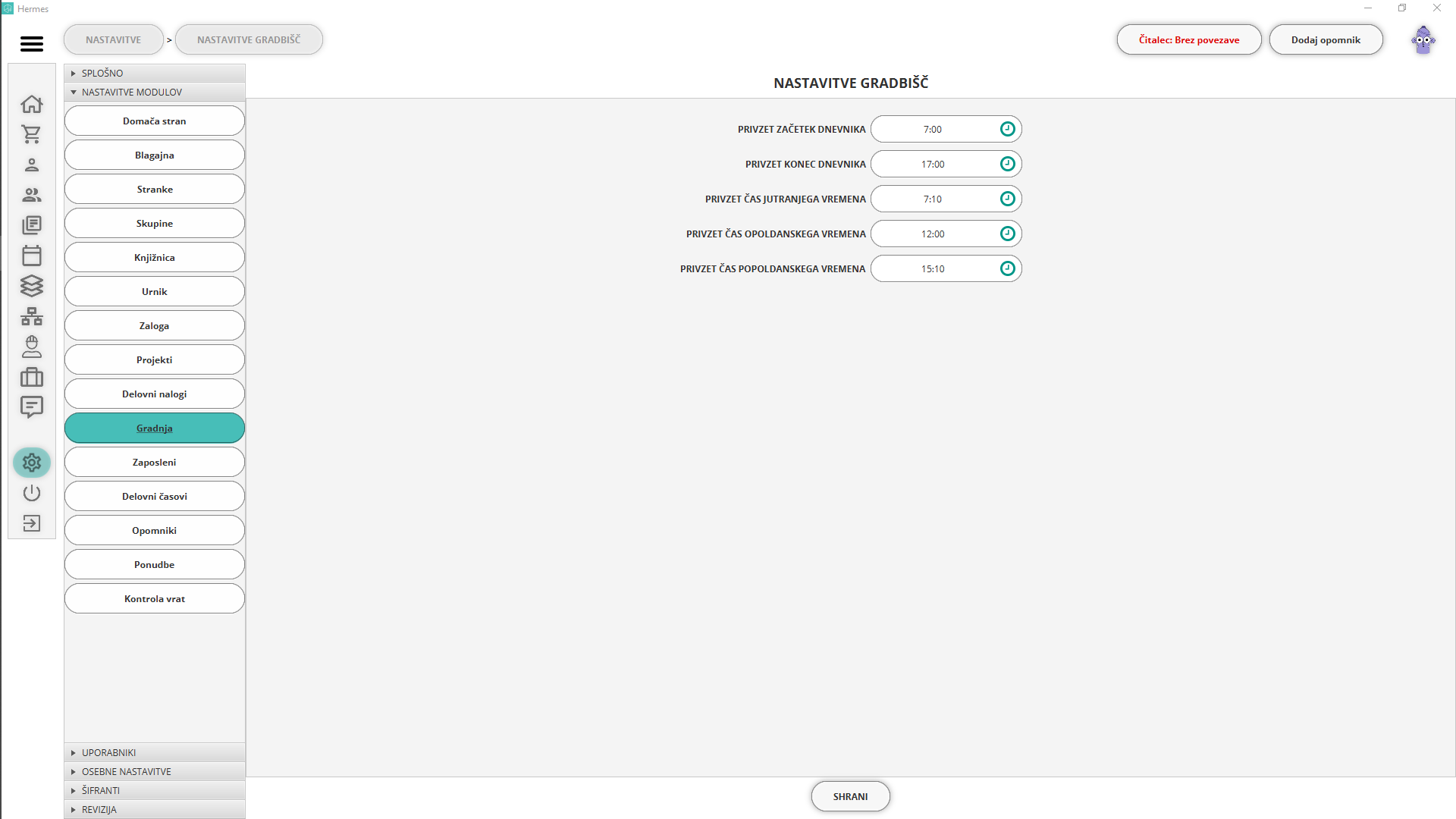Open the chat message icon

[32, 407]
